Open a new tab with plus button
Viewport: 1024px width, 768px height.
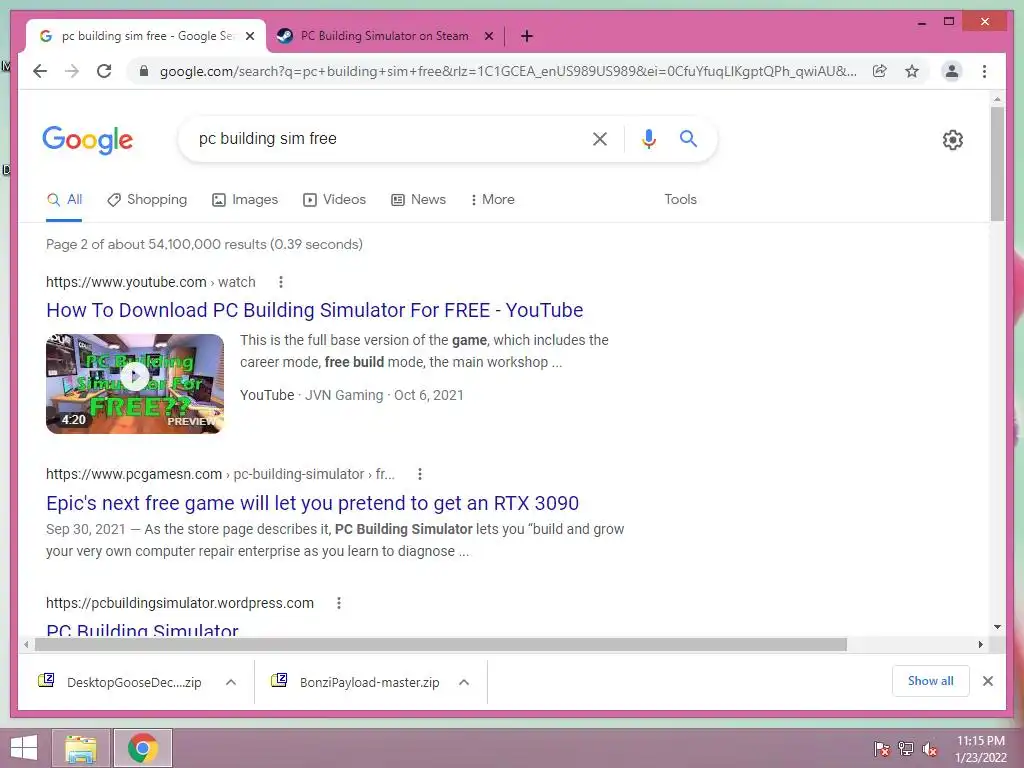(x=527, y=36)
